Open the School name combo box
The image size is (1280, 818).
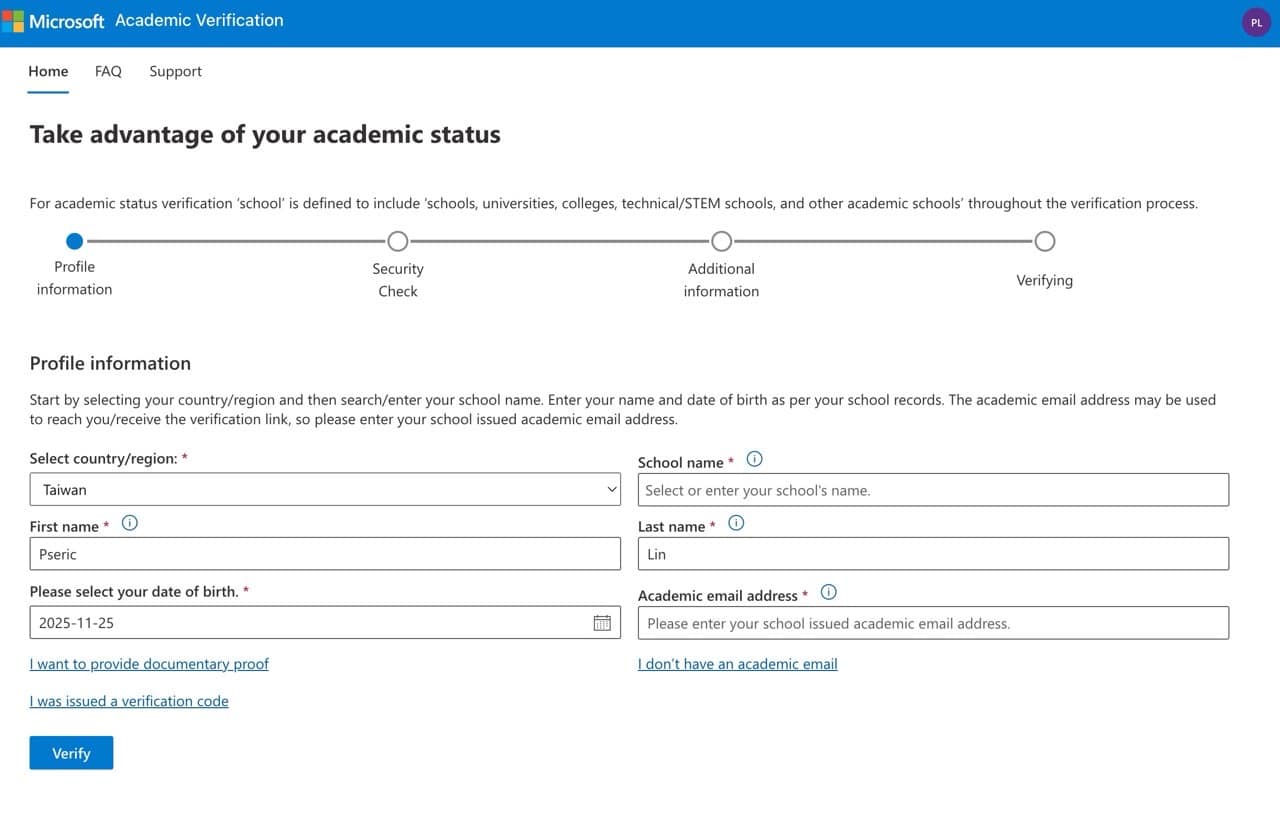(933, 490)
